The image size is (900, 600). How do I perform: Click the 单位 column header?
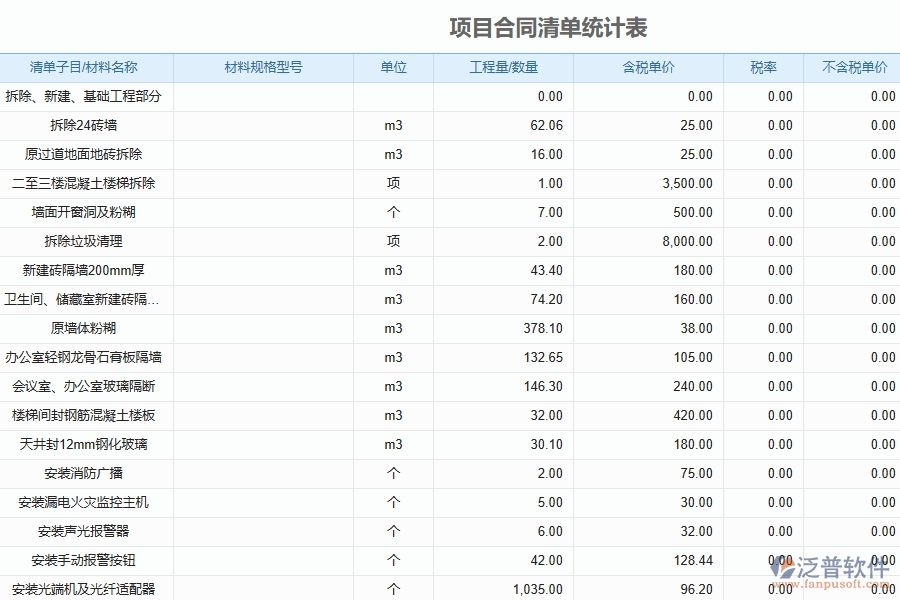click(x=391, y=68)
